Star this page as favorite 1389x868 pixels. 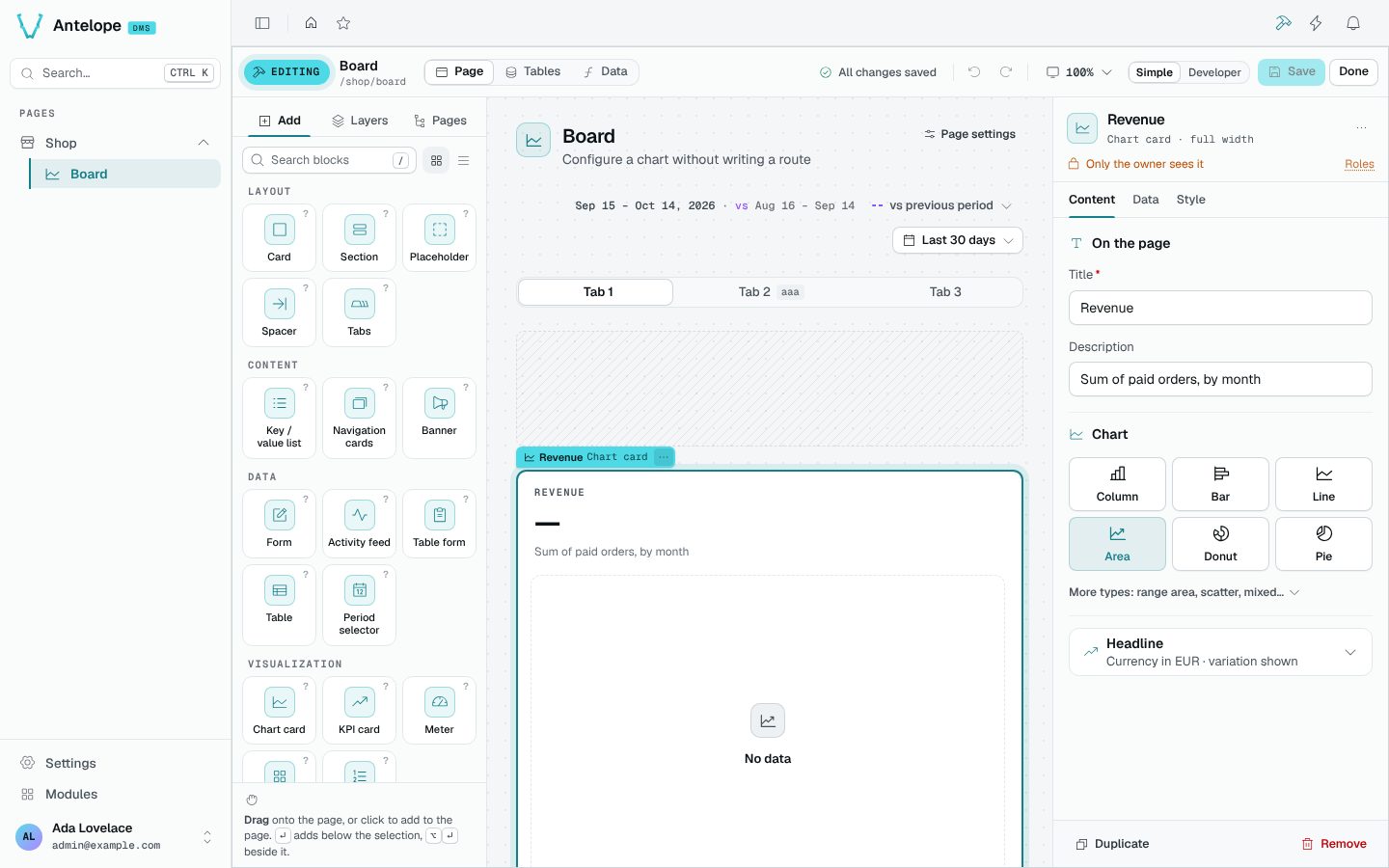(x=343, y=23)
